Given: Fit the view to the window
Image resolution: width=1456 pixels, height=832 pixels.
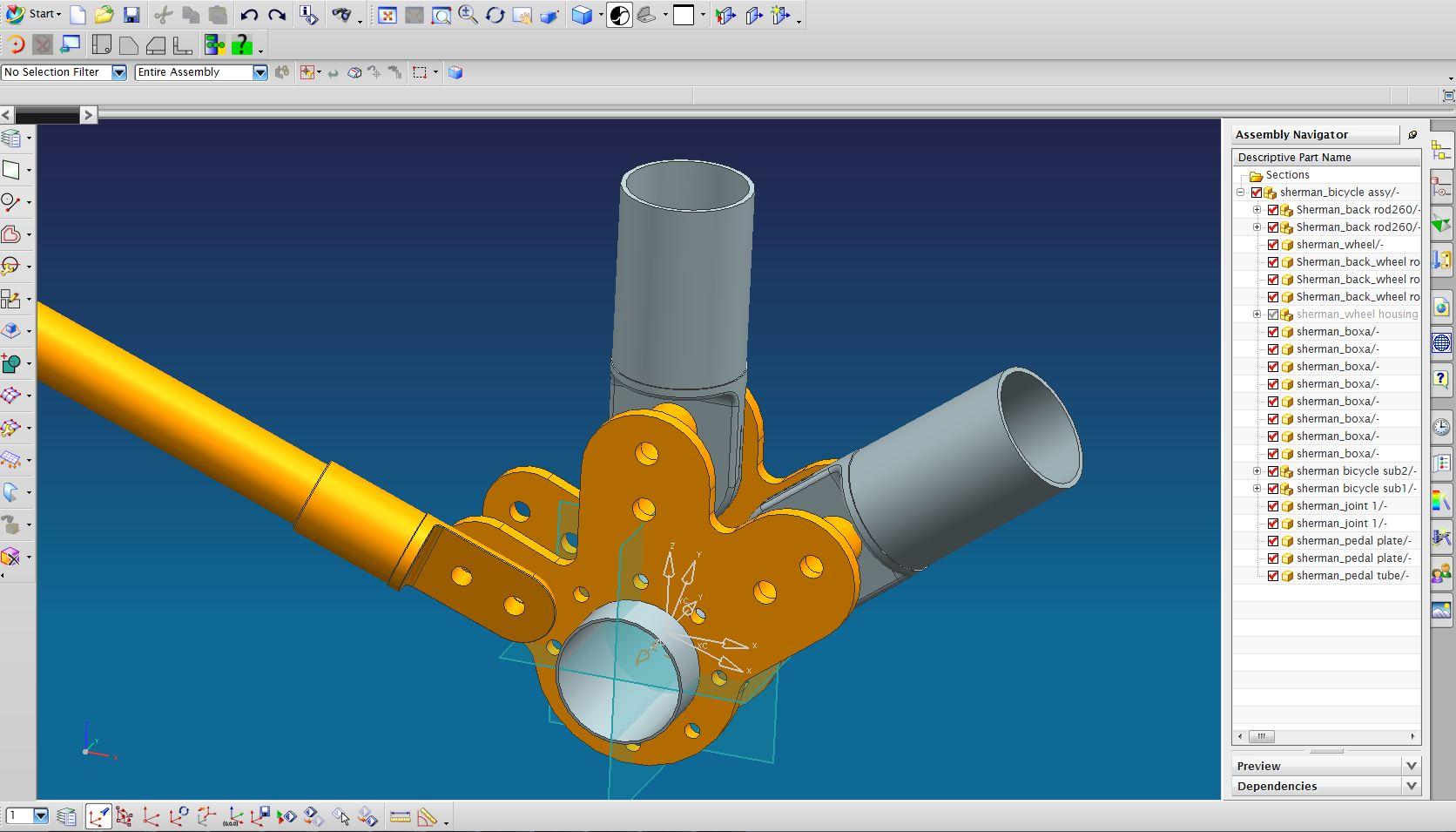Looking at the screenshot, I should [388, 15].
